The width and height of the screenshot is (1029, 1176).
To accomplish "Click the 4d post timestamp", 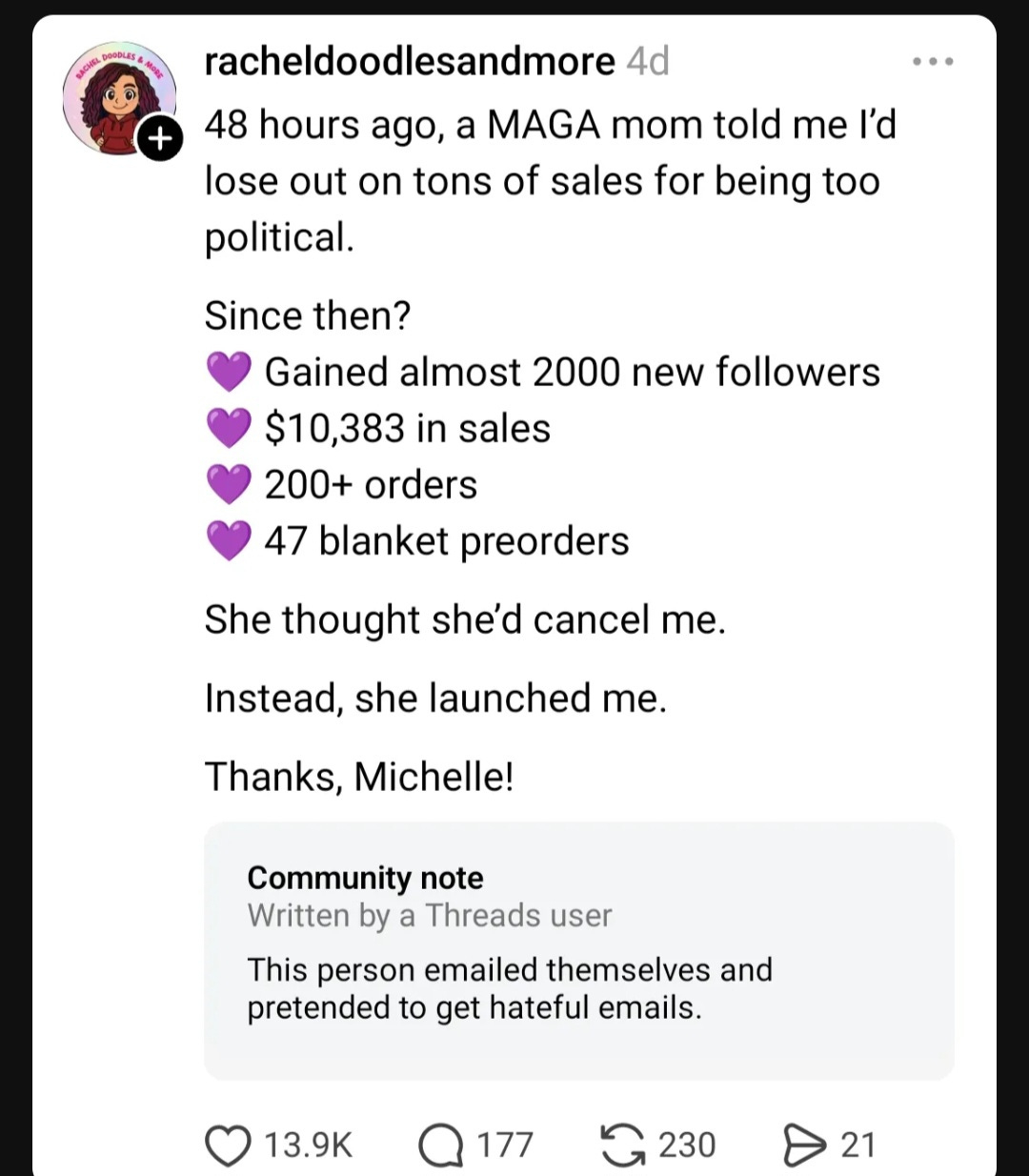I will (648, 62).
